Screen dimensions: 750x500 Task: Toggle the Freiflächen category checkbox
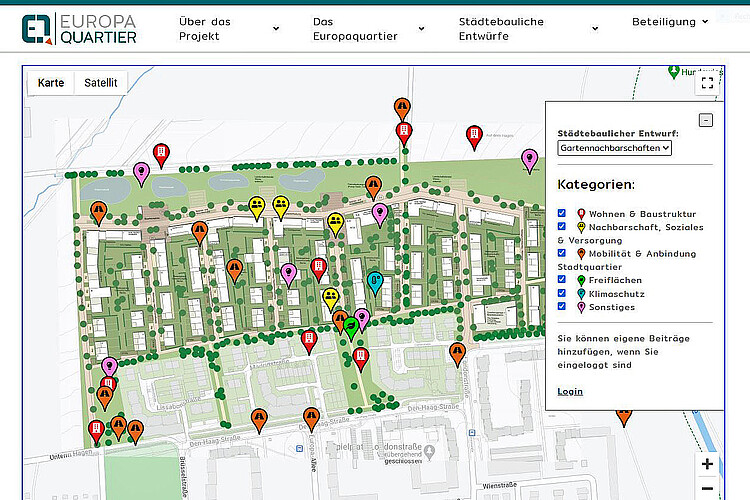pyautogui.click(x=562, y=281)
